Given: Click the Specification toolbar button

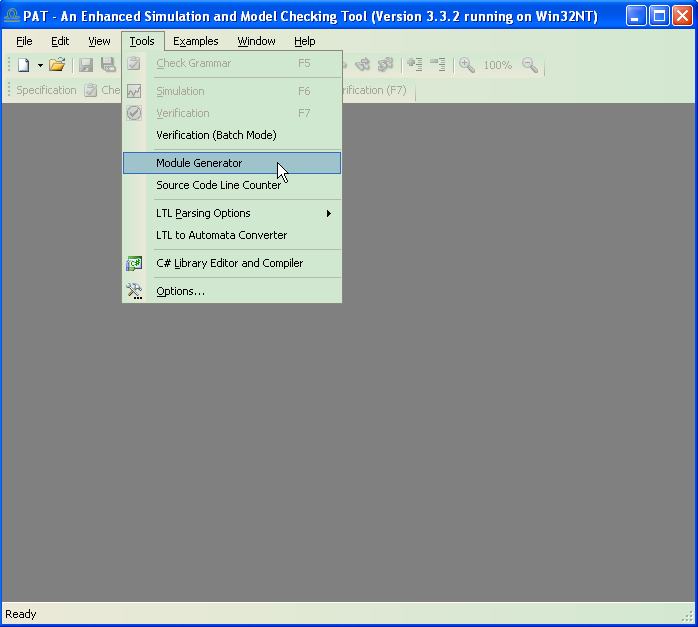Looking at the screenshot, I should (x=46, y=90).
